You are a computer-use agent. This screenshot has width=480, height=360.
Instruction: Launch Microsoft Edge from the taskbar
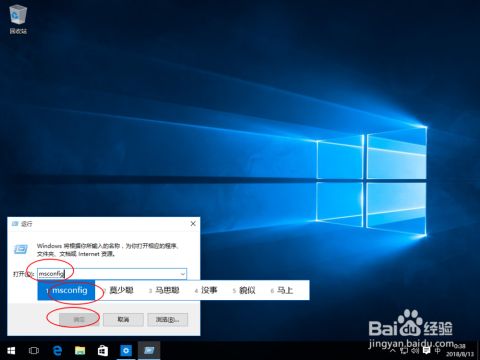57,351
